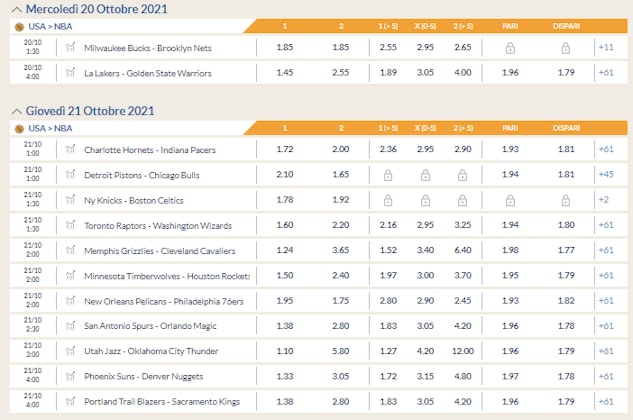Click locked PARI odds for Bucks - Nets
This screenshot has height=420, width=633.
[x=510, y=48]
